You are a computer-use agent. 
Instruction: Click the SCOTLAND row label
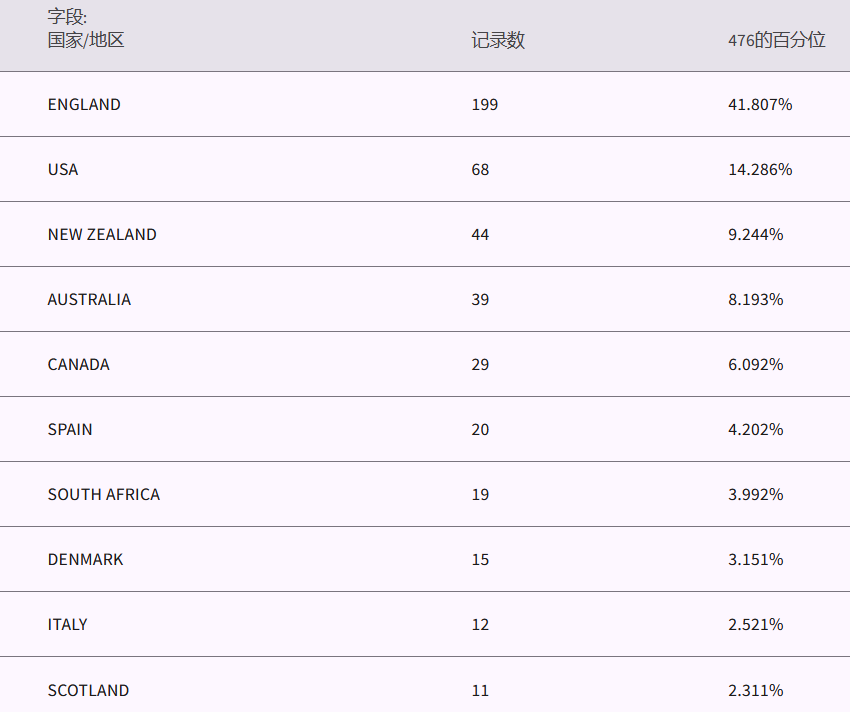point(88,690)
